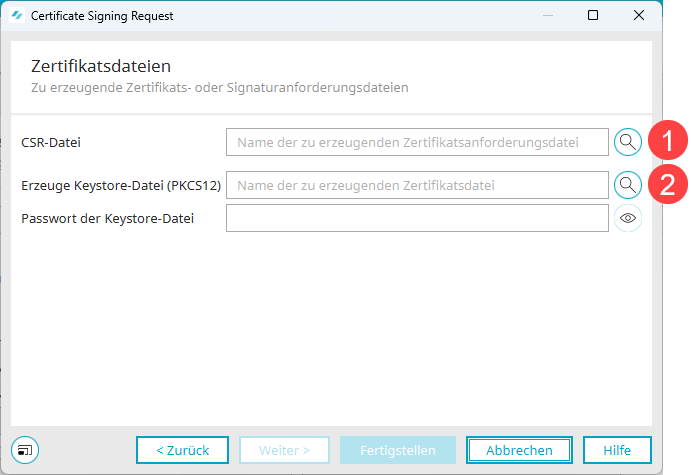The width and height of the screenshot is (691, 475).
Task: Click the red number 2 badge
Action: pyautogui.click(x=665, y=184)
